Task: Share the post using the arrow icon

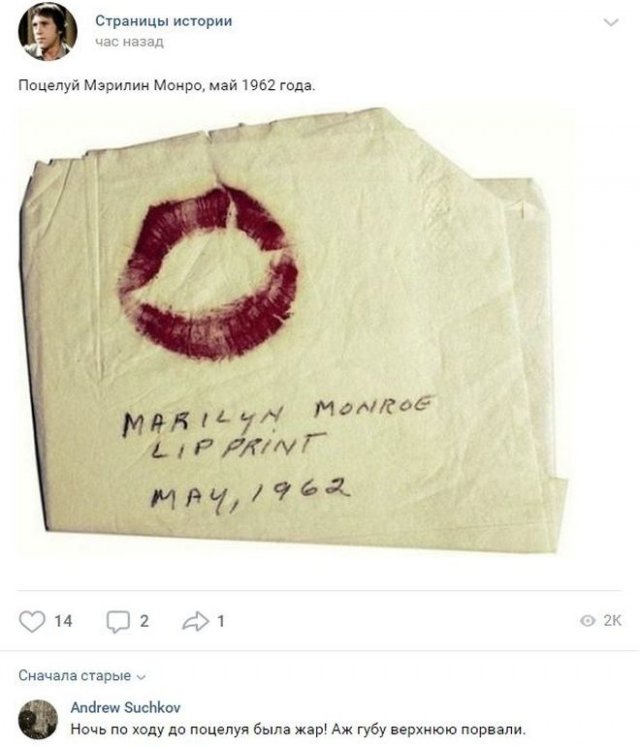Action: (195, 621)
